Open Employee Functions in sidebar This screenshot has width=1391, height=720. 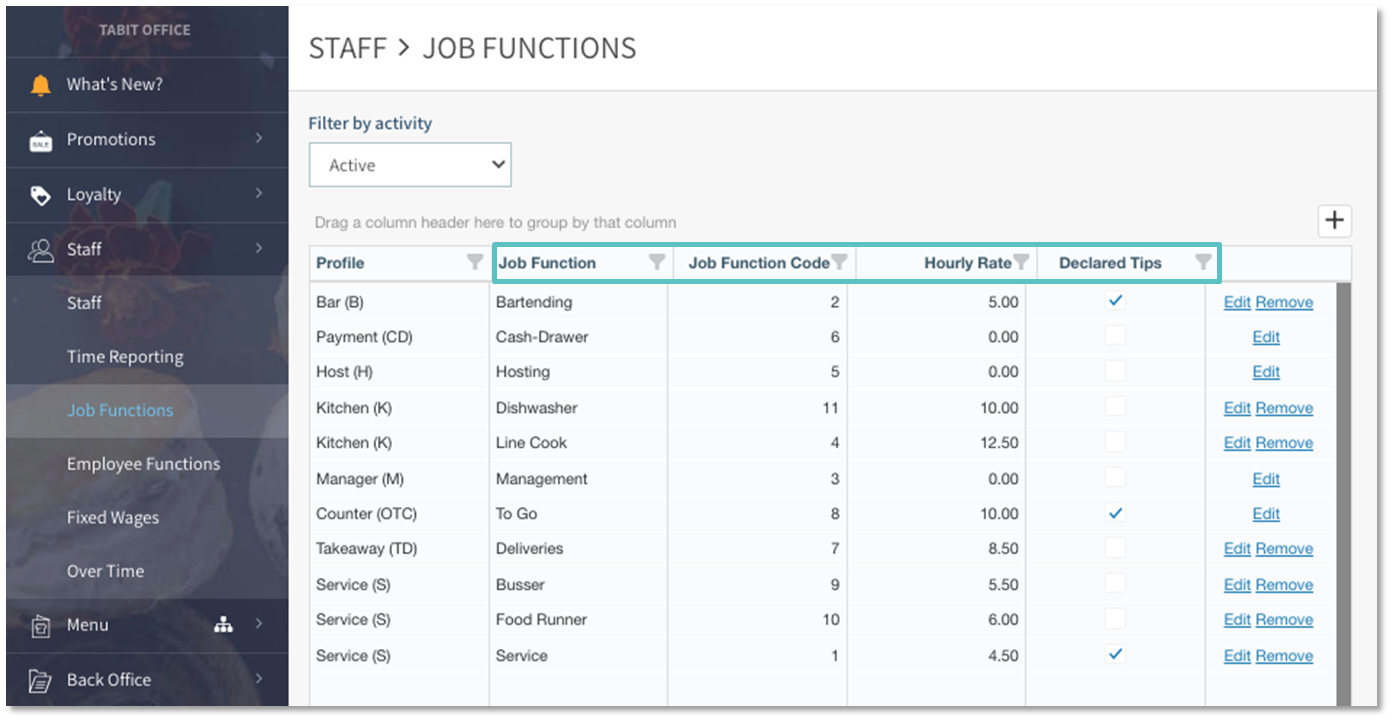click(x=143, y=464)
